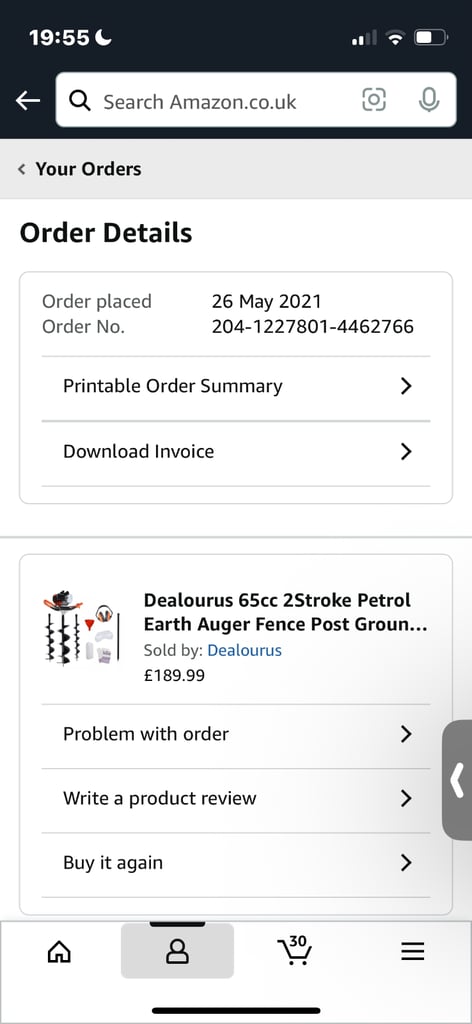The height and width of the screenshot is (1024, 472).
Task: Select Write a product review
Action: 236,799
